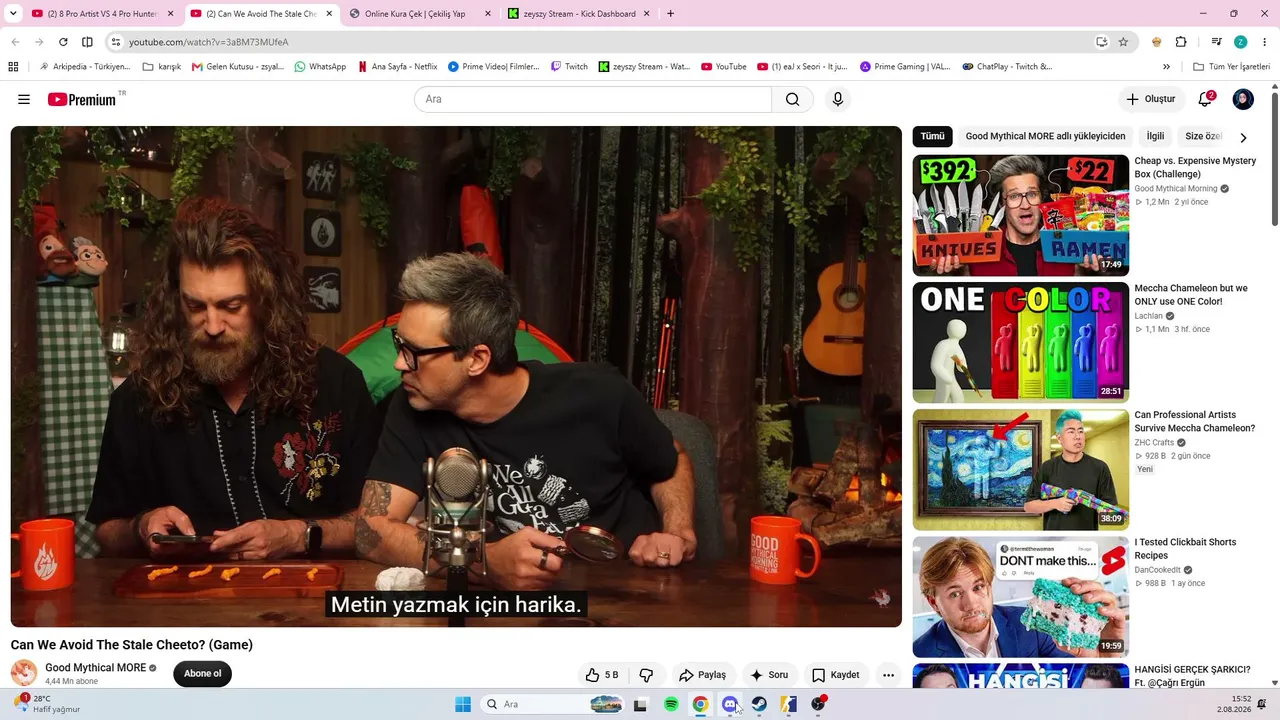Click the Chrome address bar URL
The height and width of the screenshot is (720, 1280).
point(208,42)
